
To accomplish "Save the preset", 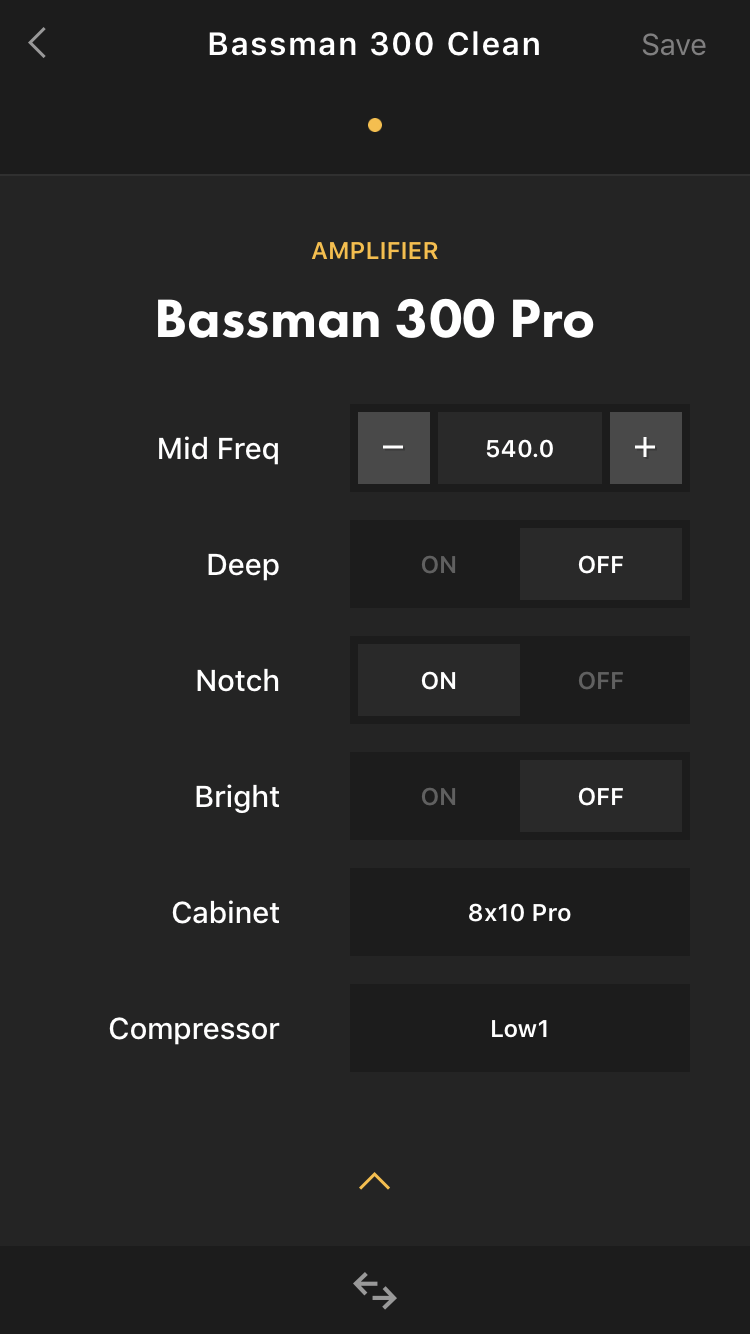I will coord(674,45).
